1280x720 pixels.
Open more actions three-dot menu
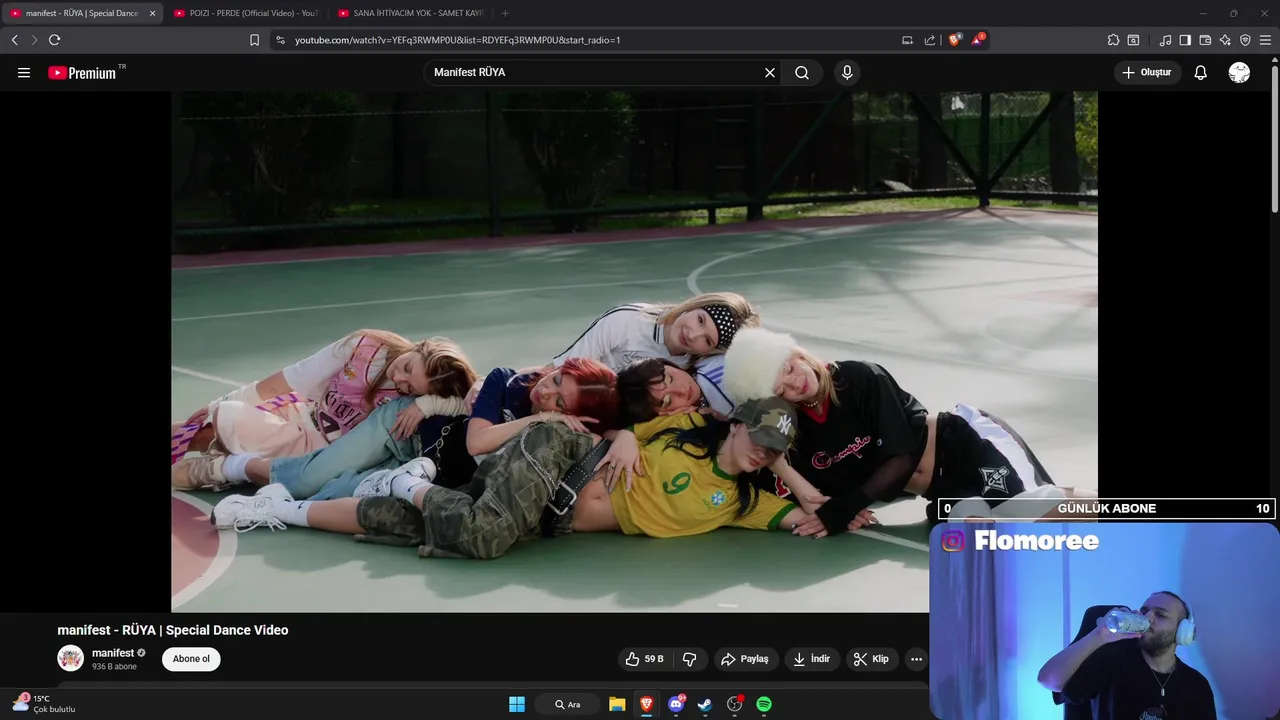(916, 659)
